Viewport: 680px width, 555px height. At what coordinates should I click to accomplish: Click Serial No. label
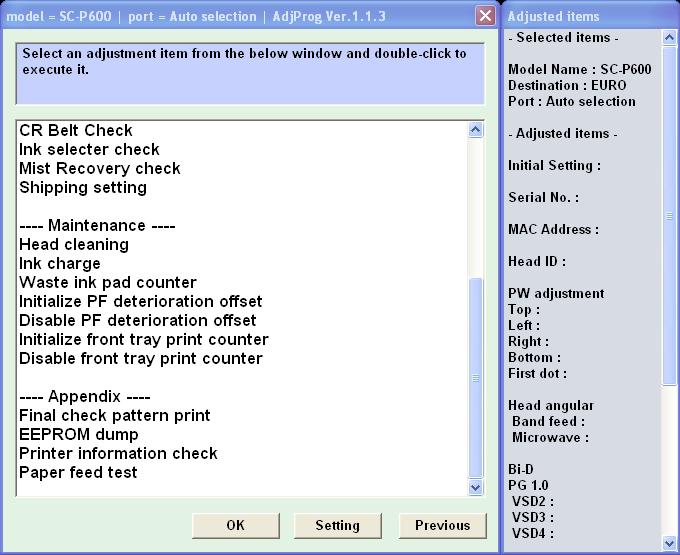[543, 198]
